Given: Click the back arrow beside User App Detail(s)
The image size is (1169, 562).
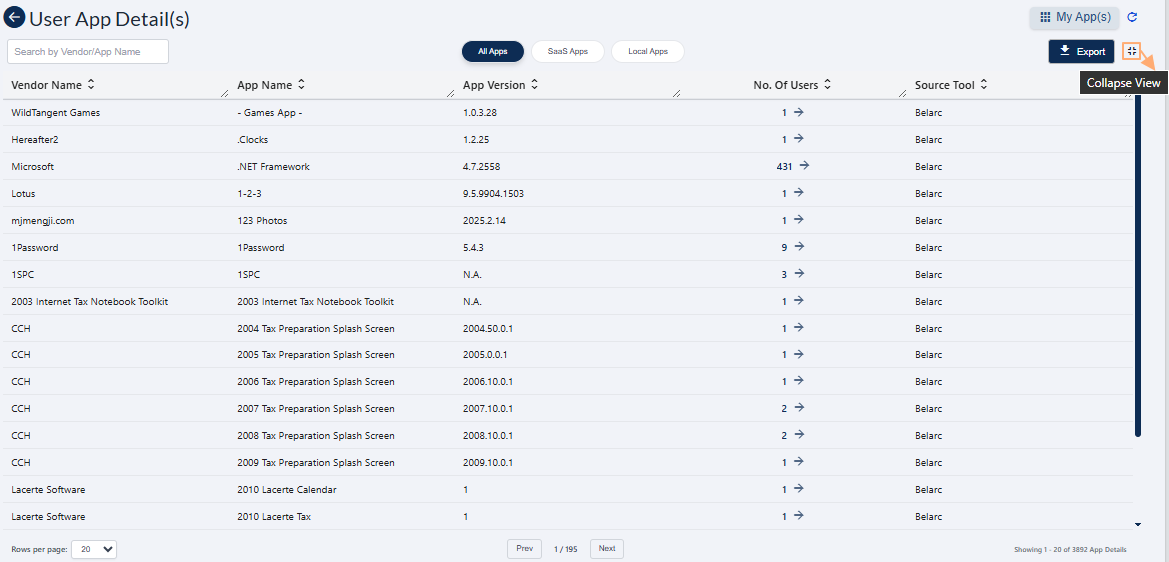Looking at the screenshot, I should tap(15, 18).
